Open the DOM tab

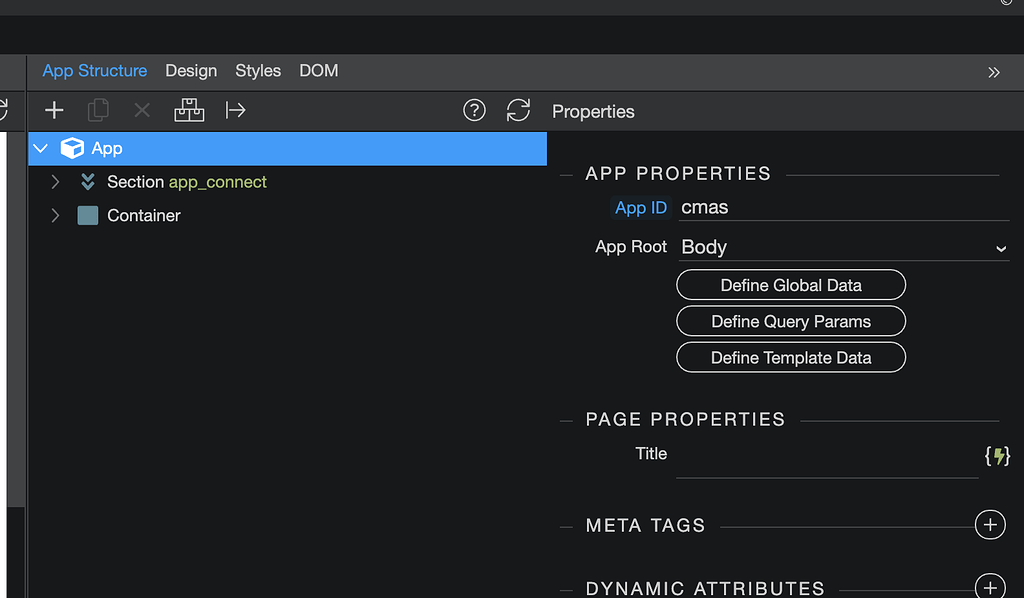pyautogui.click(x=318, y=71)
